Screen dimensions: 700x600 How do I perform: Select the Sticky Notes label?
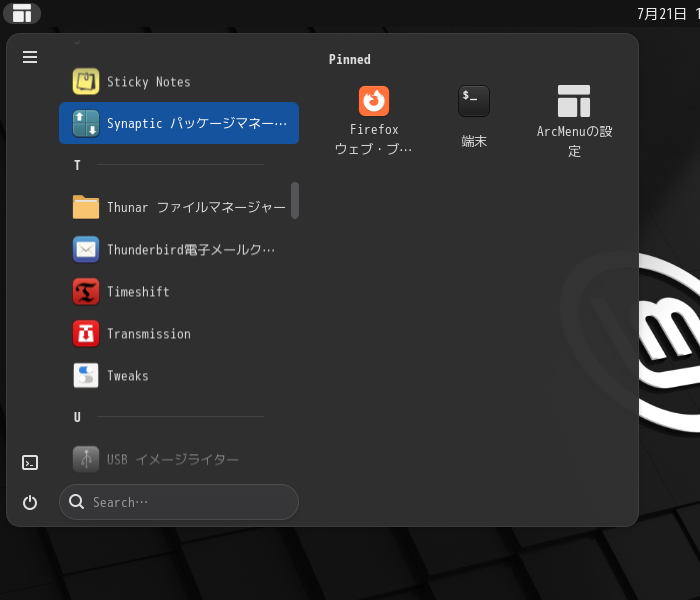149,82
